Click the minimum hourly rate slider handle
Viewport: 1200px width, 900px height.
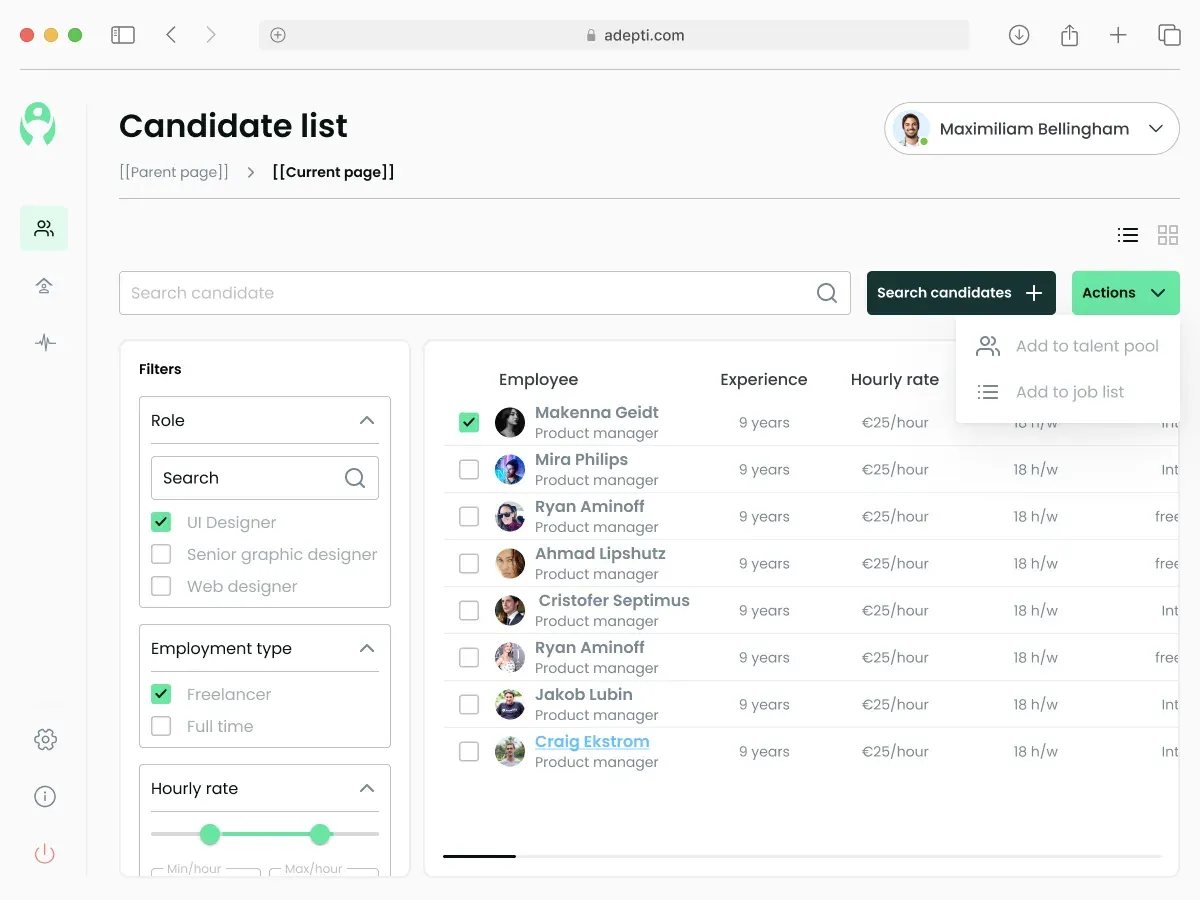click(x=209, y=834)
